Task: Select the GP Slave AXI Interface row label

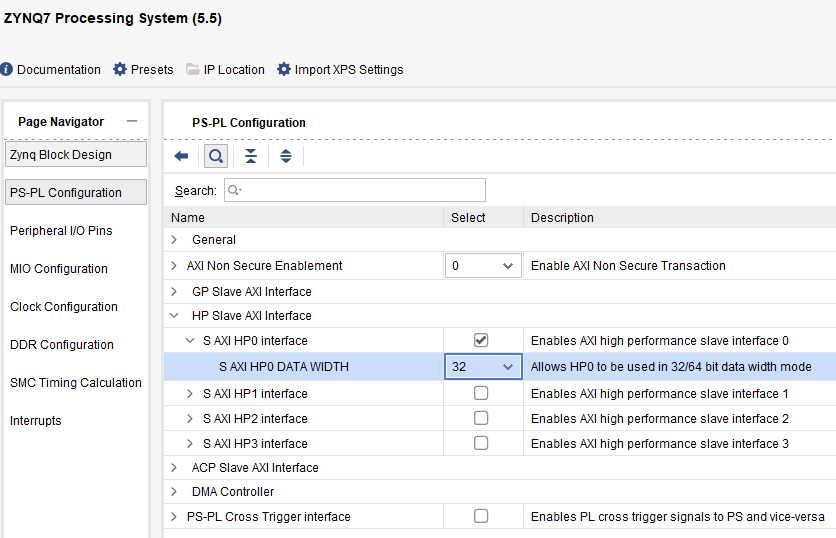Action: (252, 292)
